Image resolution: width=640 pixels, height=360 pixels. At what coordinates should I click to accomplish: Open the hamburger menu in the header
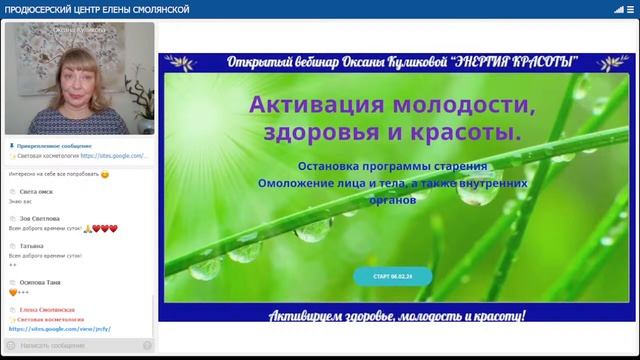[x=631, y=9]
